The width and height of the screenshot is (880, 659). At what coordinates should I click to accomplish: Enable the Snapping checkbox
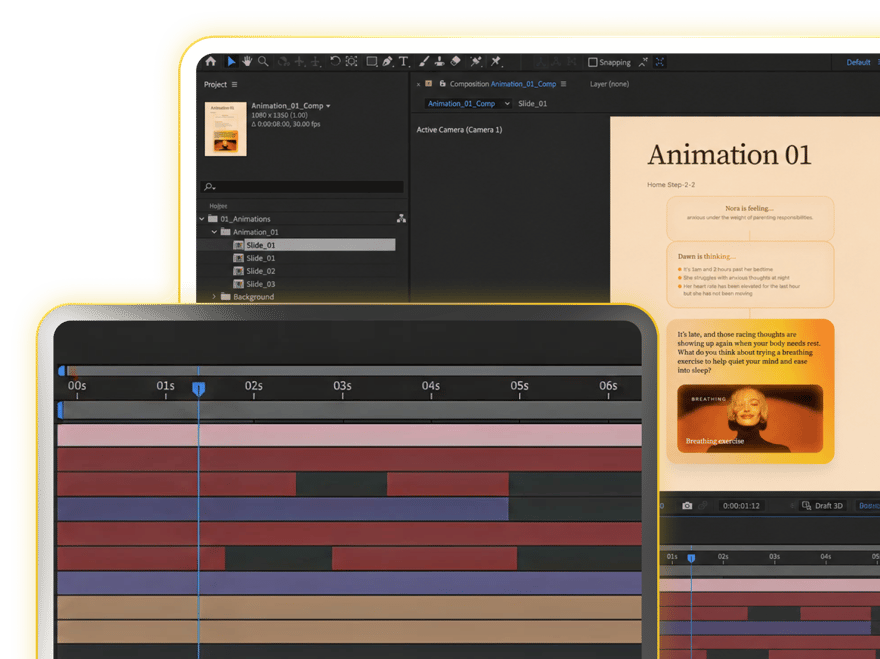pos(593,62)
